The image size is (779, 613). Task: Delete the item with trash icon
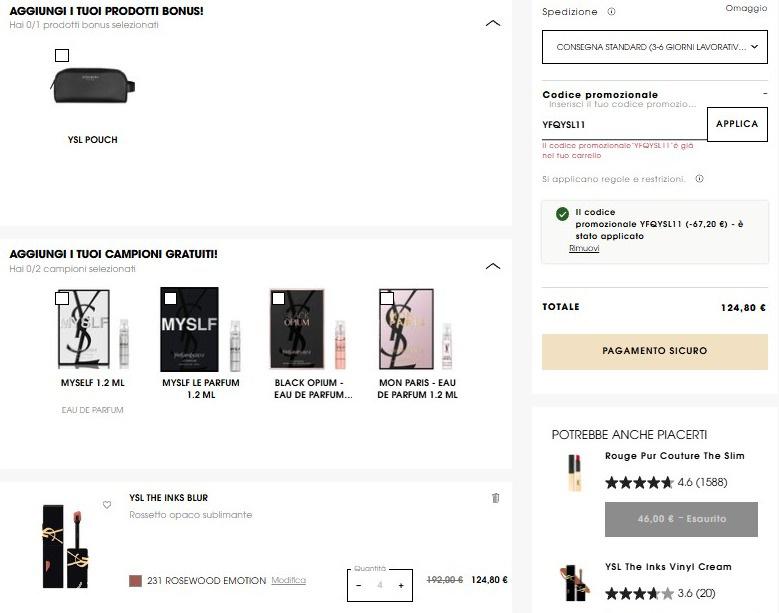coord(495,498)
